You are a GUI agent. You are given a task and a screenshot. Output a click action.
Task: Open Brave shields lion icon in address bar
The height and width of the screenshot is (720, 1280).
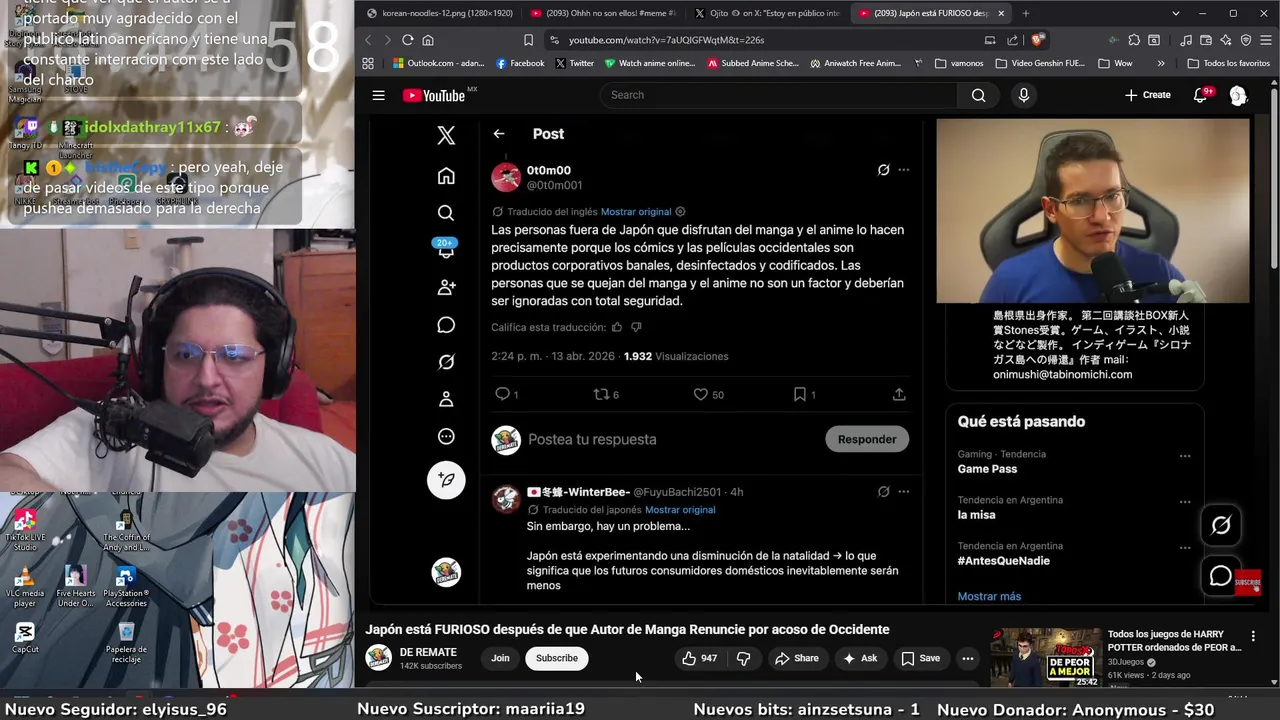pos(1037,40)
